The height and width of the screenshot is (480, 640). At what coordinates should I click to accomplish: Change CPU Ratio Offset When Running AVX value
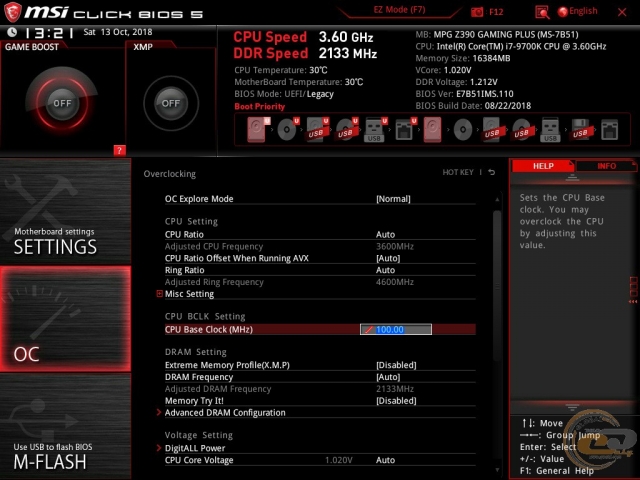[x=388, y=258]
